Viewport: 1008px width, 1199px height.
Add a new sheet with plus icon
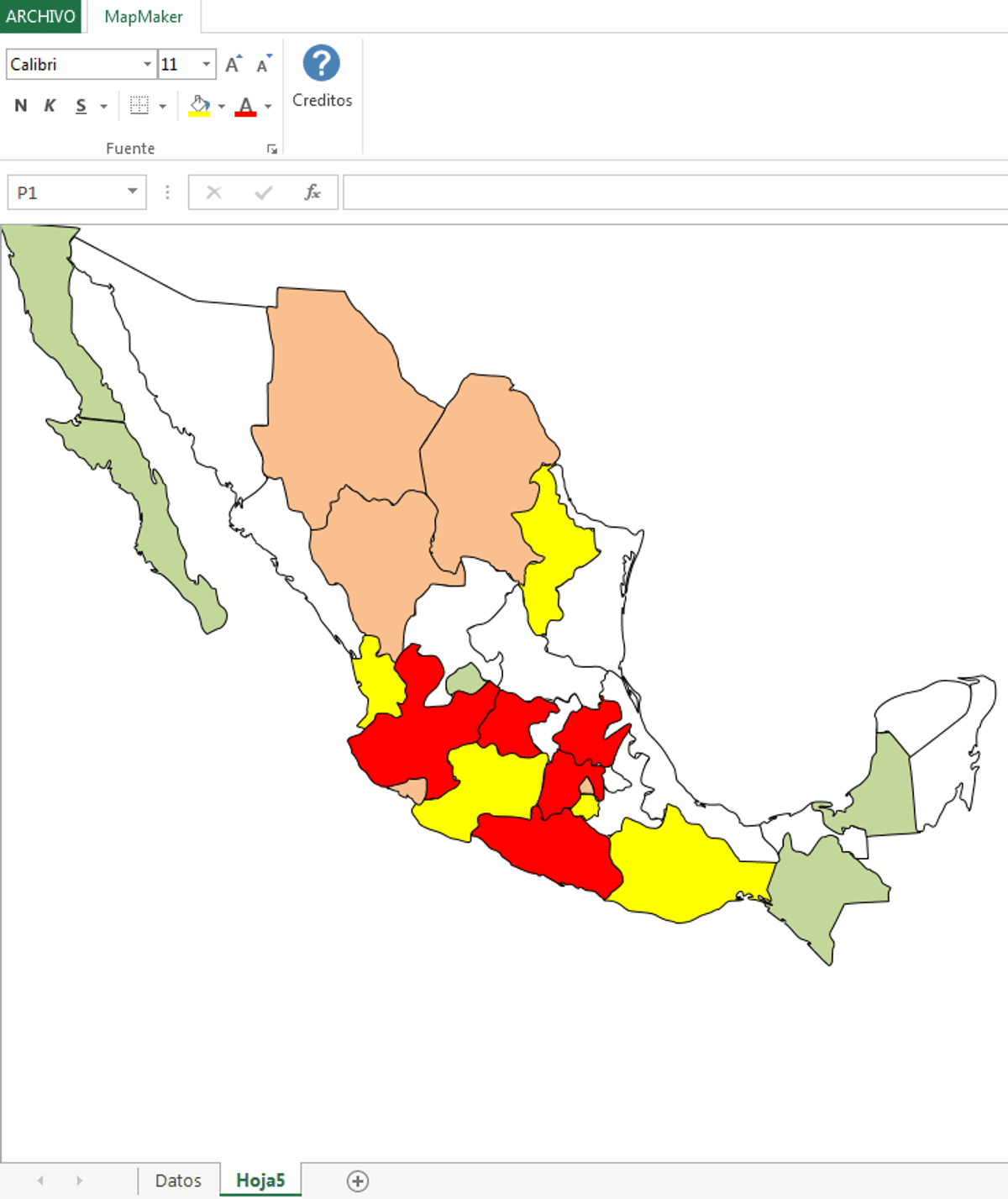(358, 1181)
